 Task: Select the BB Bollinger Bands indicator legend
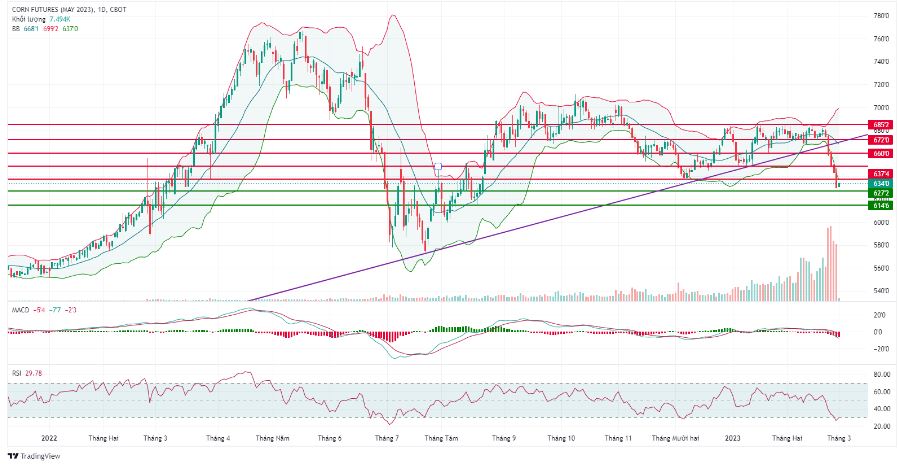(45, 28)
